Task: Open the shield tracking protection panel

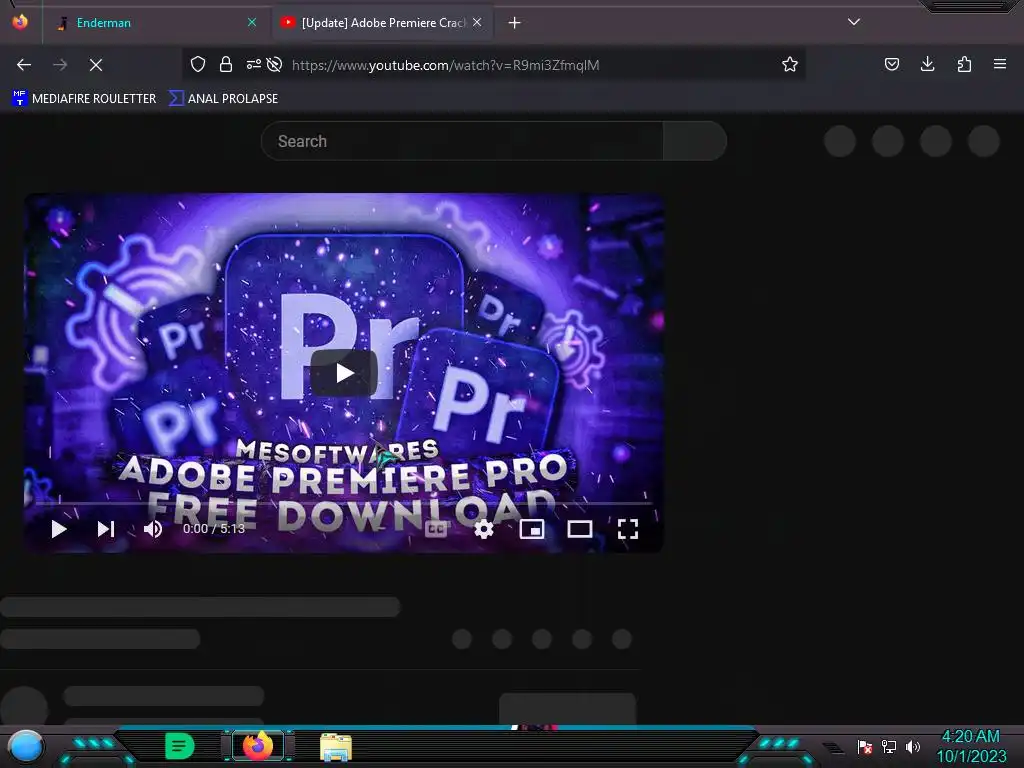Action: (x=198, y=64)
